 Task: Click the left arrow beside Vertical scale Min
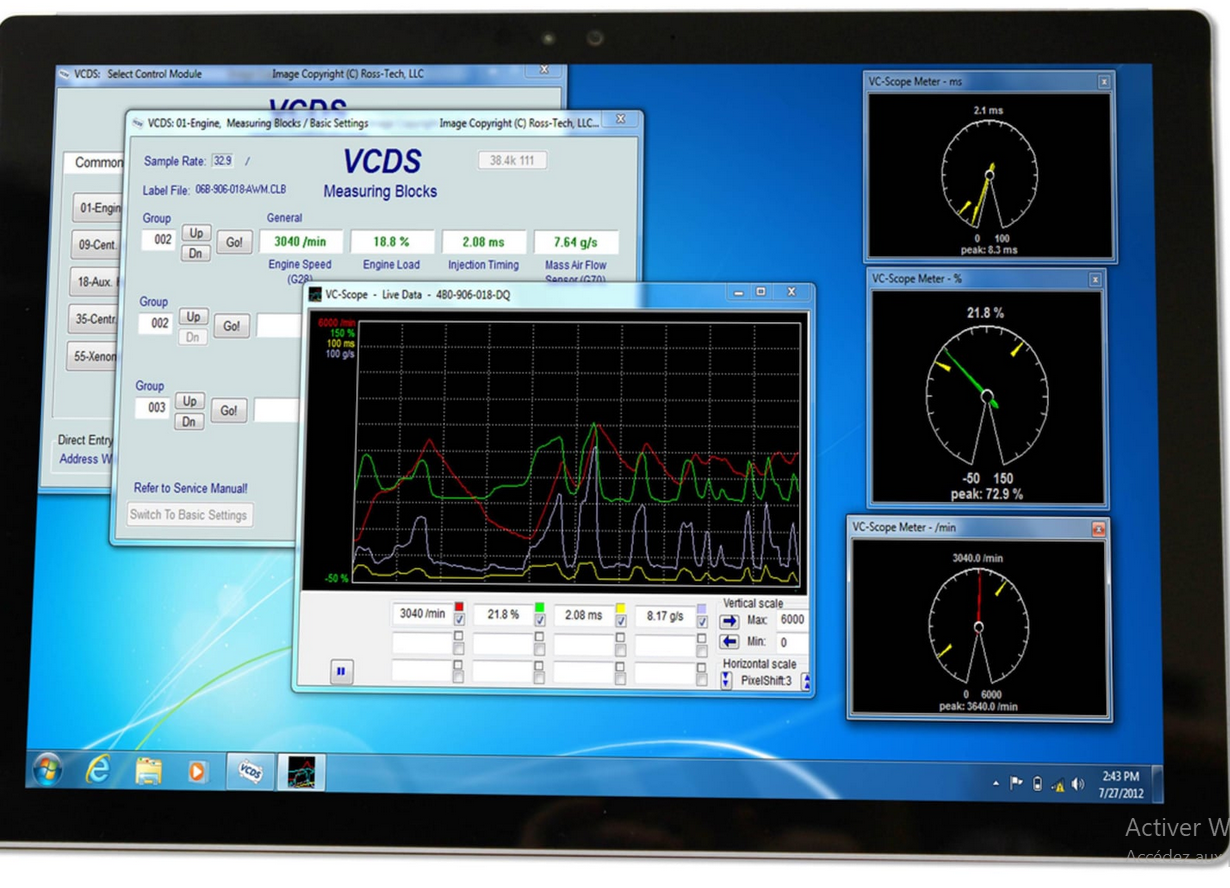[x=729, y=642]
